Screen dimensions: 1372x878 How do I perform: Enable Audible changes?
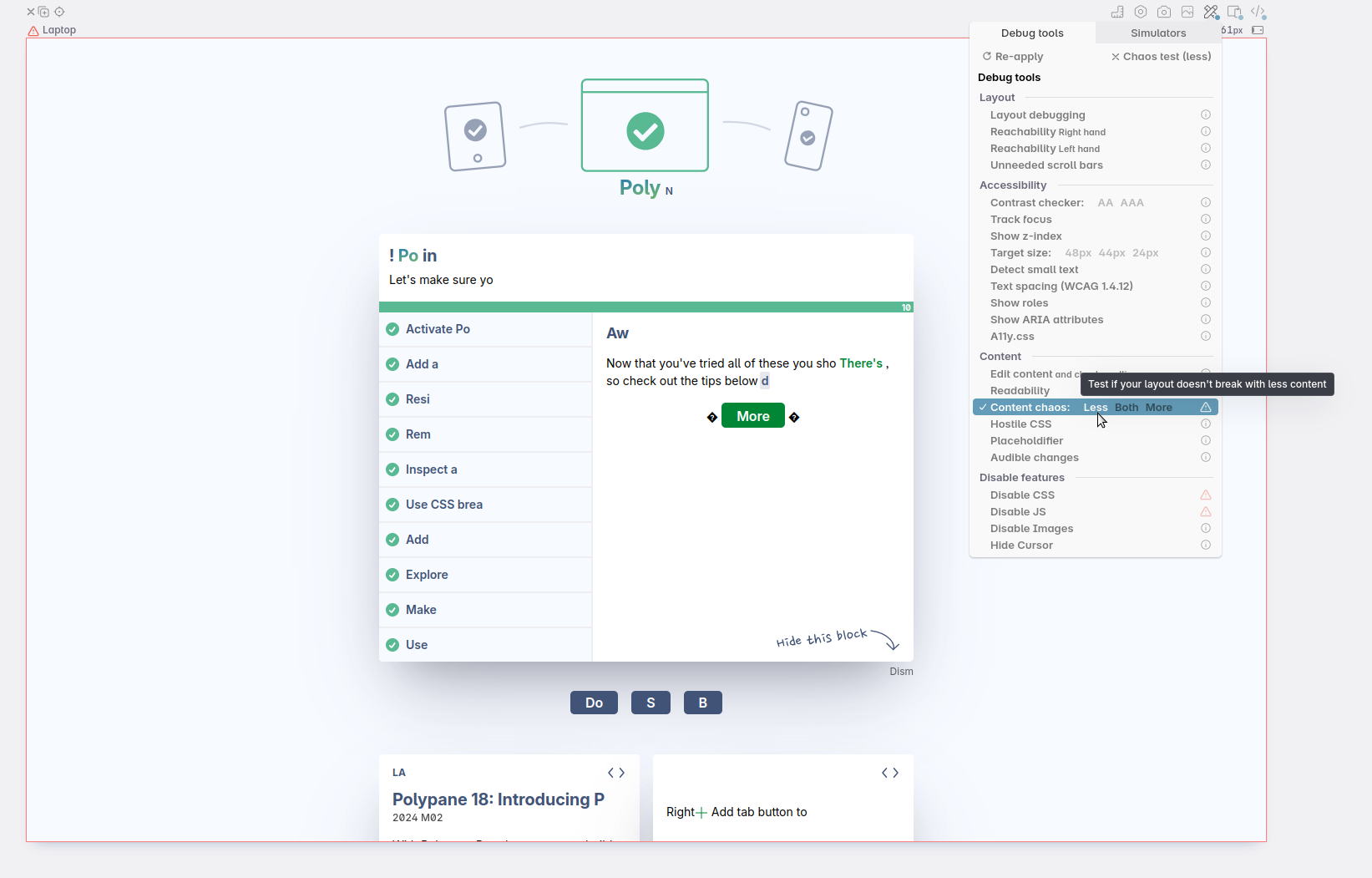coord(1035,458)
